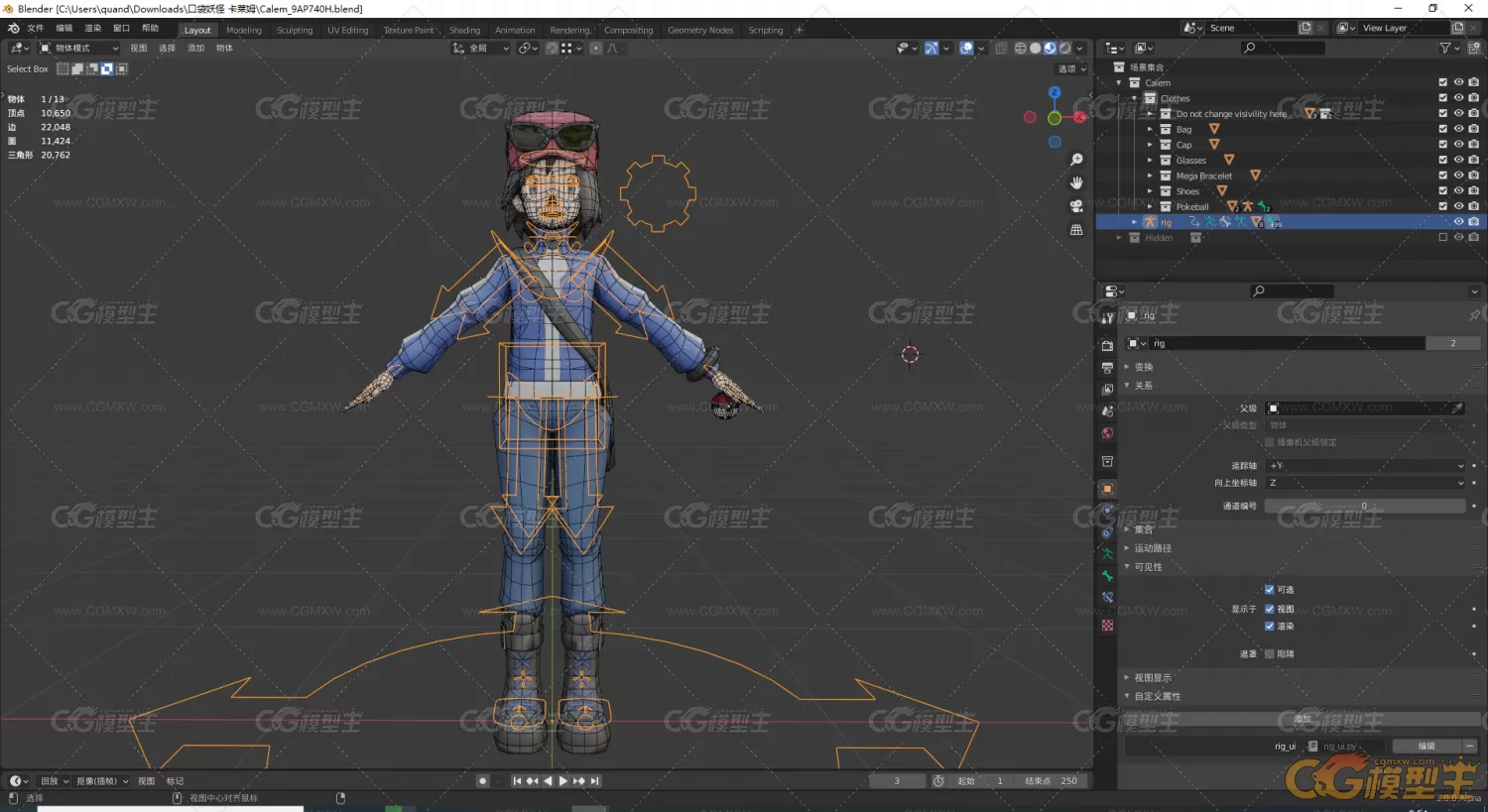Uncheck the Shoes collection checkbox
Viewport: 1488px width, 812px height.
[1442, 190]
